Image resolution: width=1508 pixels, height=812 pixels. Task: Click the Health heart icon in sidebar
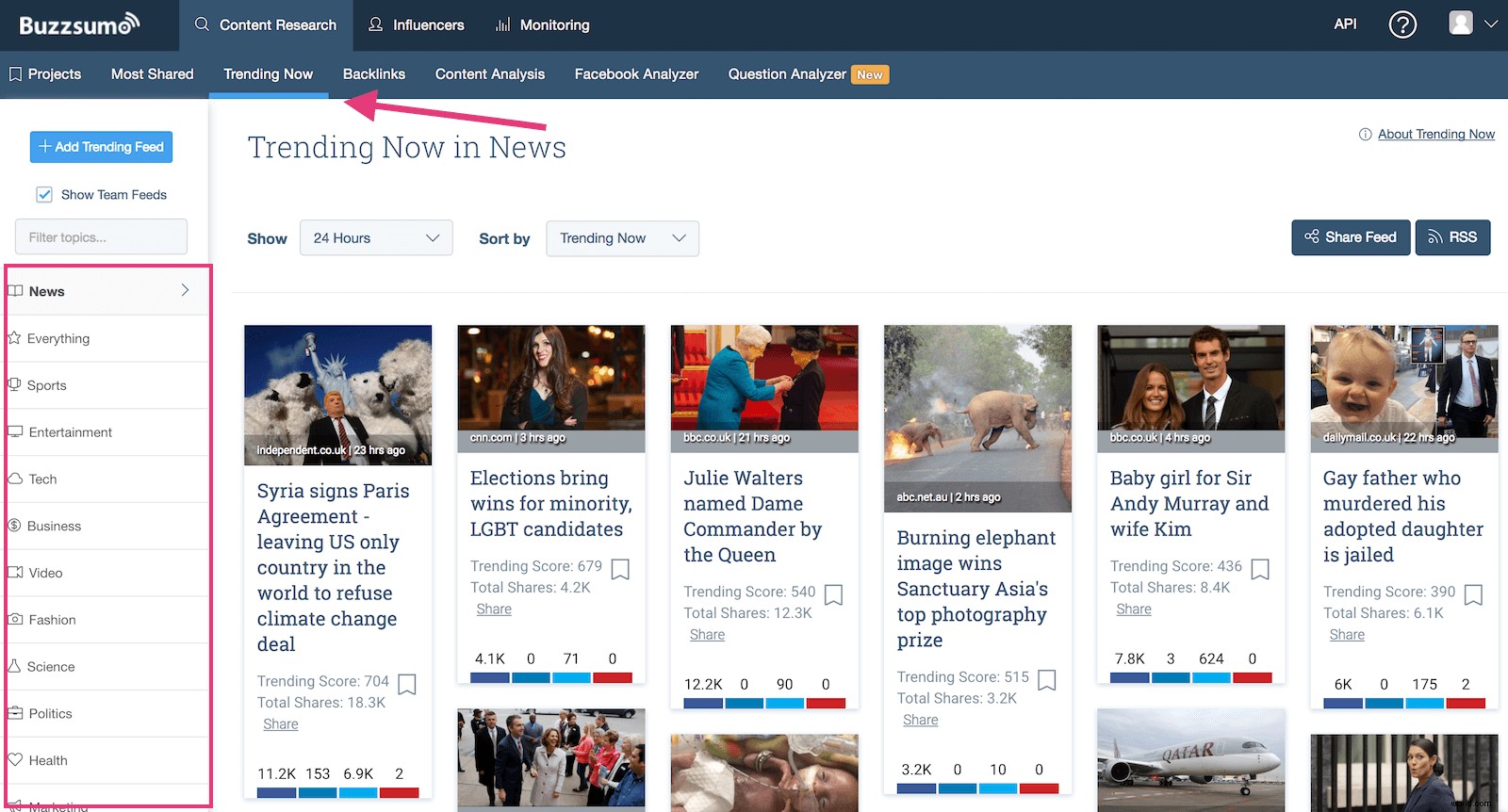click(x=15, y=759)
